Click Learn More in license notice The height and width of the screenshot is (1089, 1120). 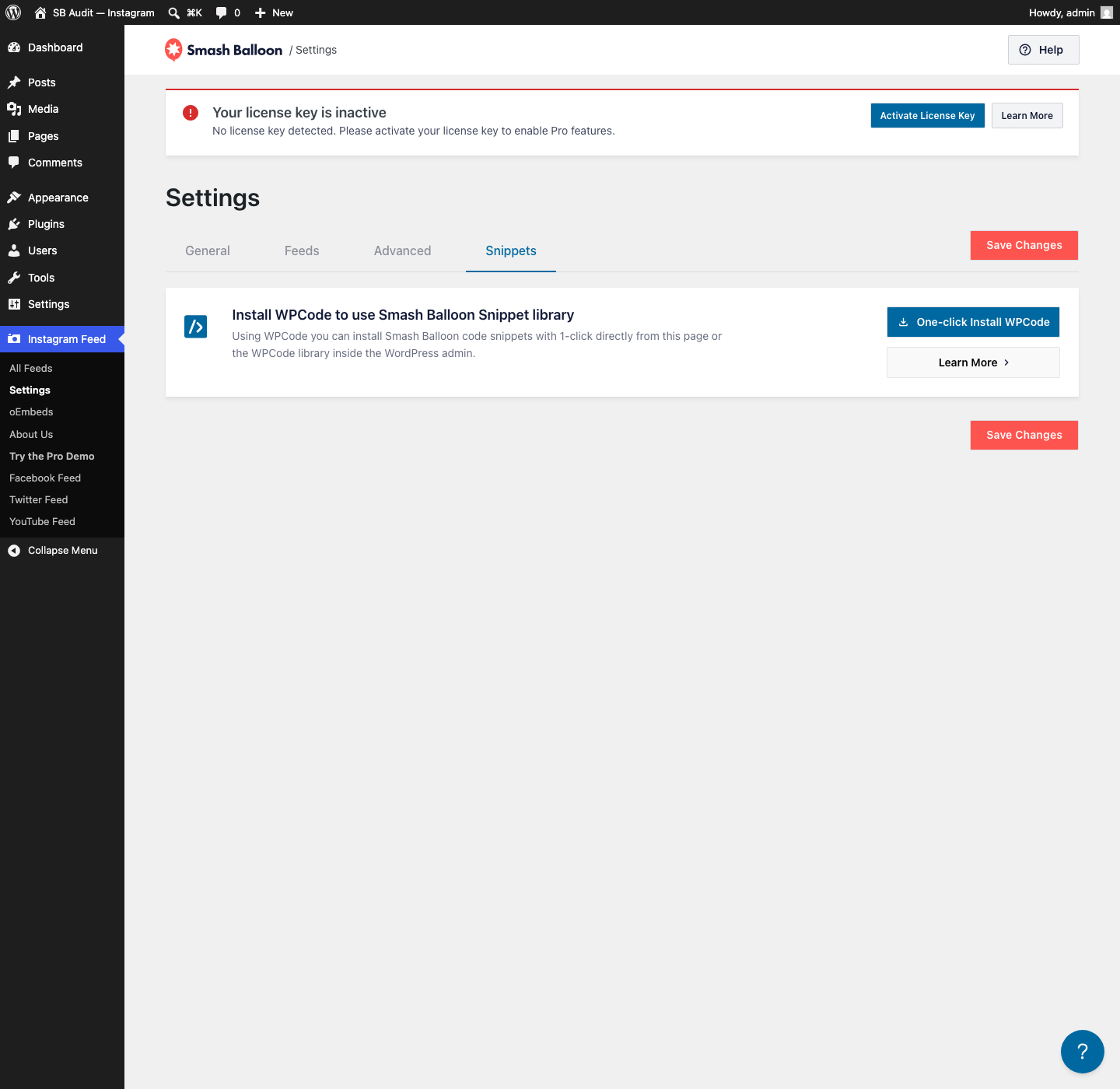(1027, 116)
